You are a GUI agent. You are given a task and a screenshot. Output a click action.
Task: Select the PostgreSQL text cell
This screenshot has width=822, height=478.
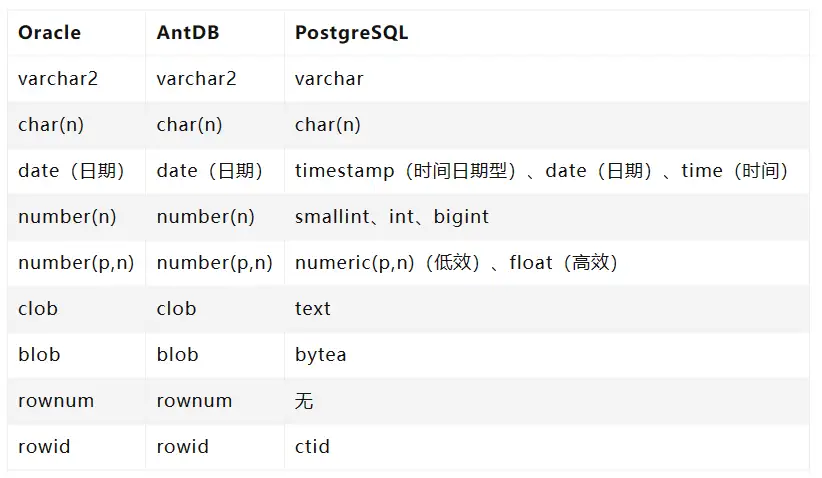click(312, 309)
